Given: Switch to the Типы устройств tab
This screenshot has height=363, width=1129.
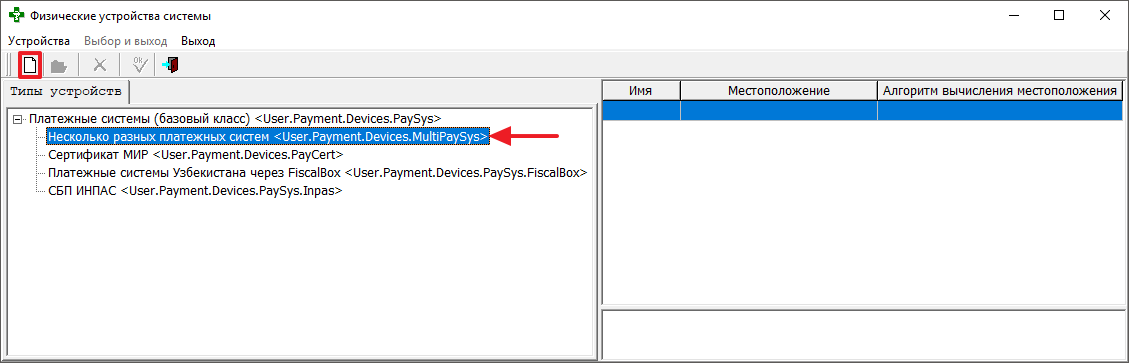Looking at the screenshot, I should click(x=66, y=91).
